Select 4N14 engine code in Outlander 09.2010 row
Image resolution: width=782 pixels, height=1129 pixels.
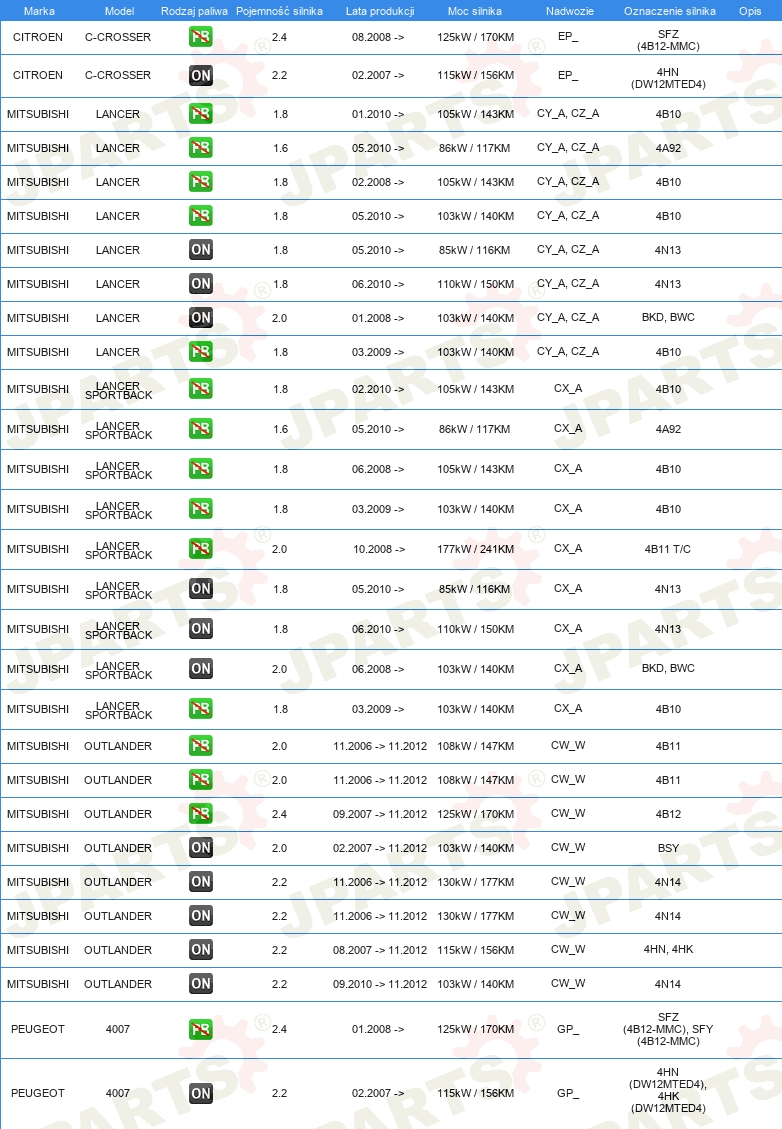(x=668, y=984)
